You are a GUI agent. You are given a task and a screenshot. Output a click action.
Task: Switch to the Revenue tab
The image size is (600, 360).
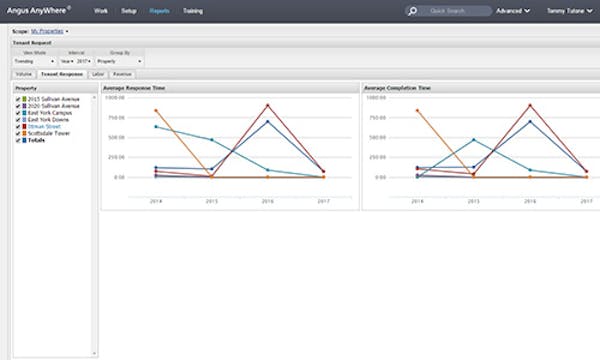[x=122, y=74]
